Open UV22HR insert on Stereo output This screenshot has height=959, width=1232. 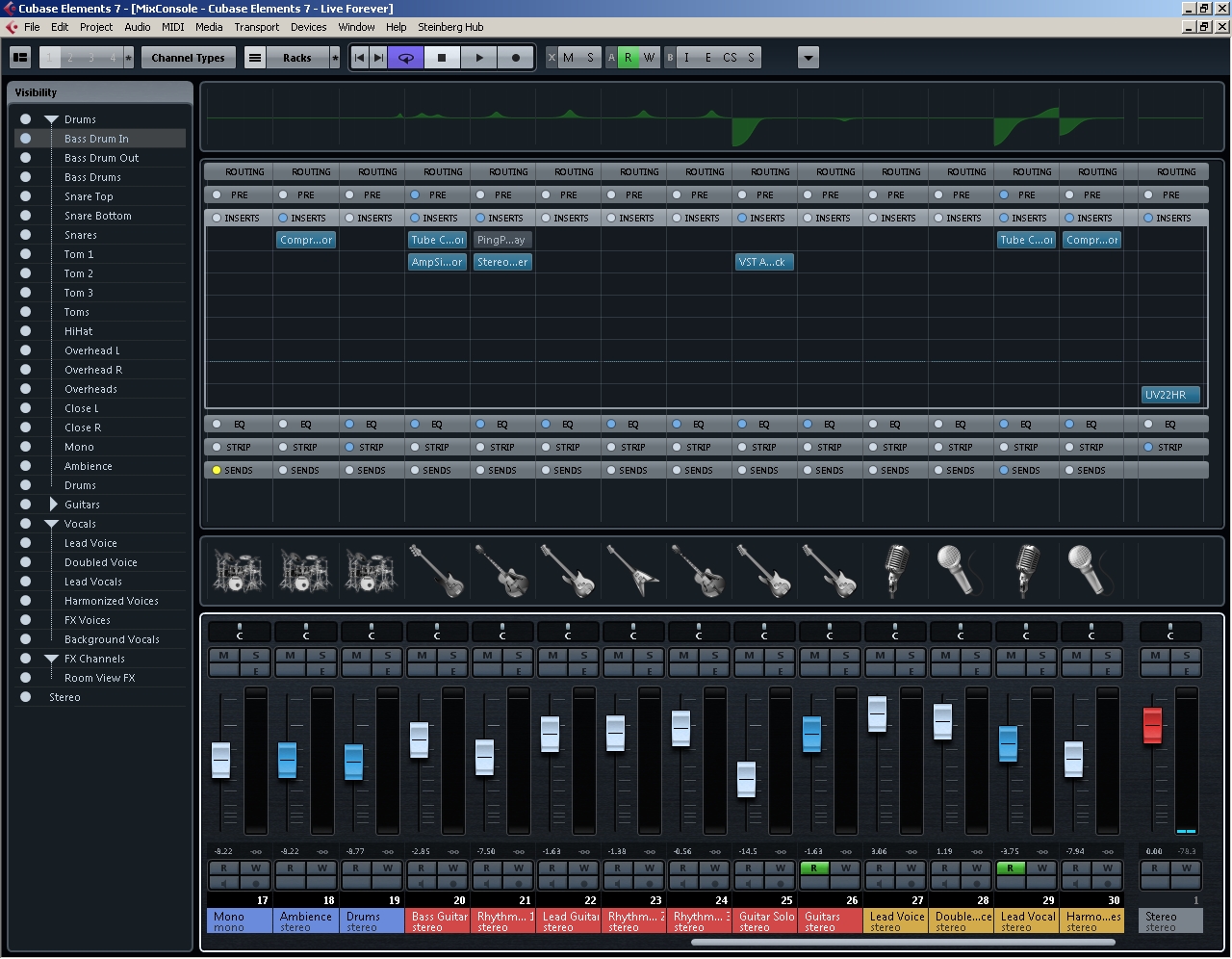(1170, 395)
